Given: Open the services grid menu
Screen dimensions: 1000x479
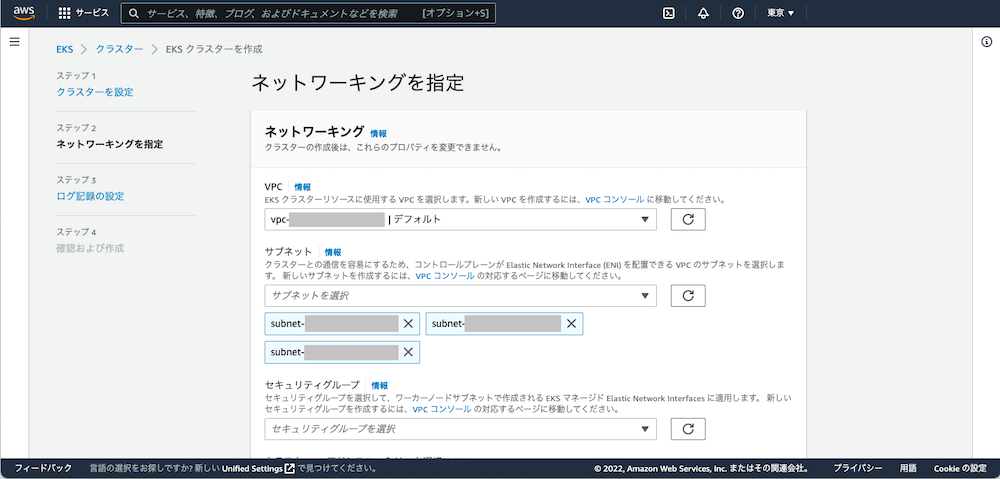Looking at the screenshot, I should (65, 13).
